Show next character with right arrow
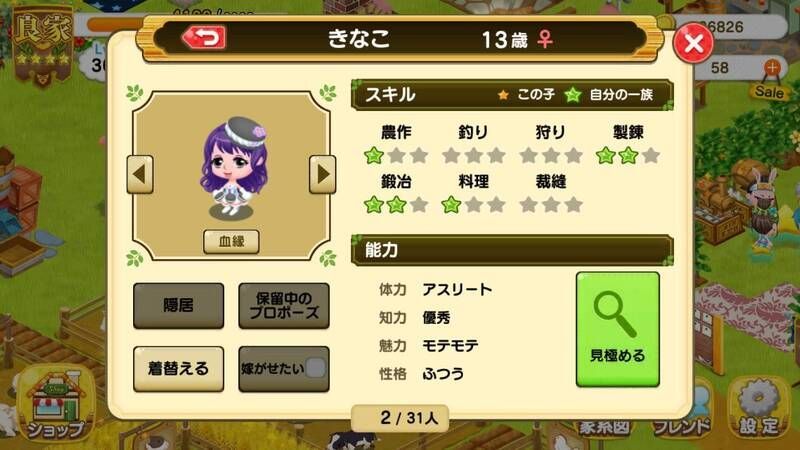This screenshot has width=800, height=450. coord(322,174)
